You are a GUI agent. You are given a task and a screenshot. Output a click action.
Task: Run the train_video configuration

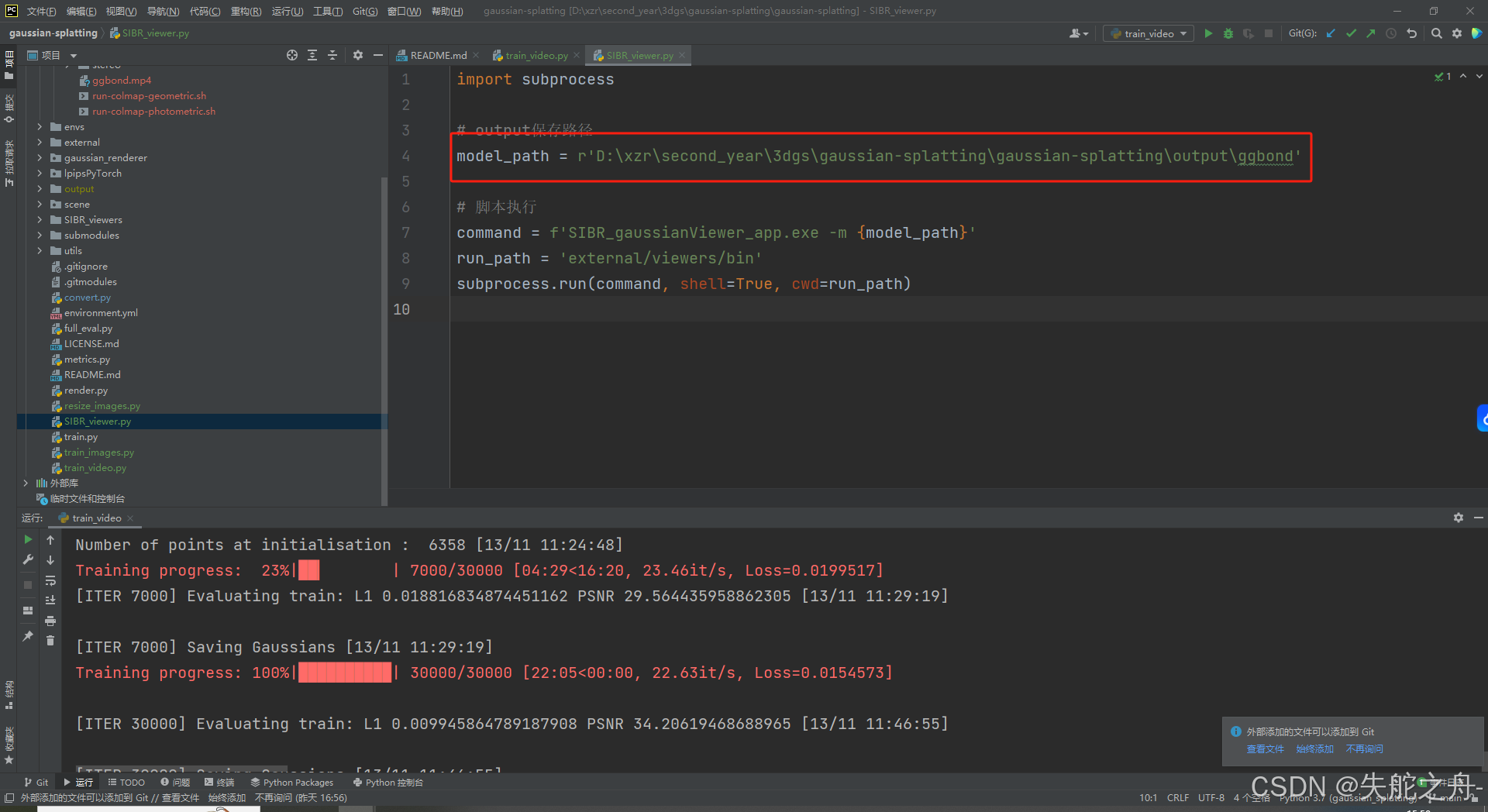(1208, 33)
